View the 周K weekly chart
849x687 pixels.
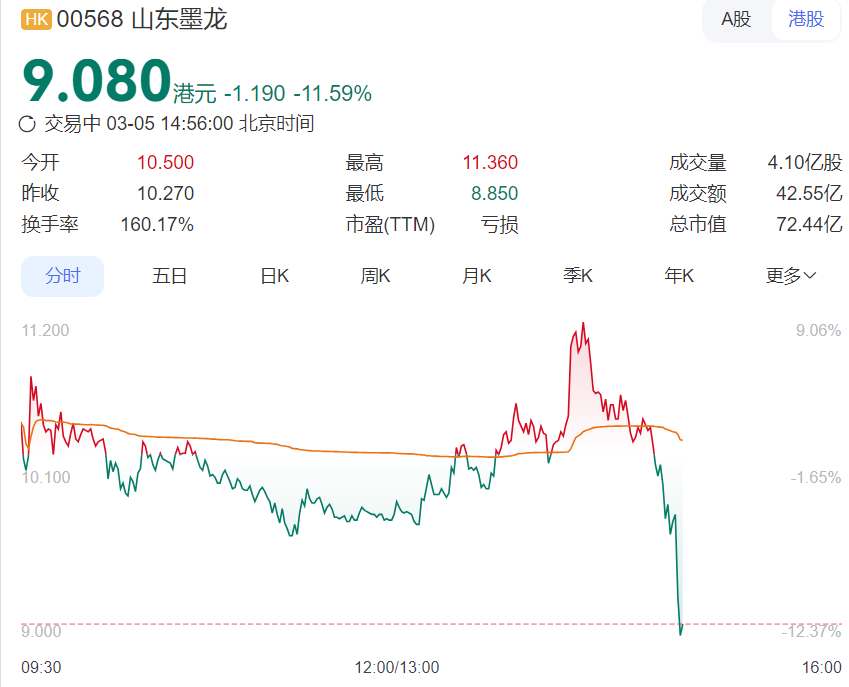[375, 276]
